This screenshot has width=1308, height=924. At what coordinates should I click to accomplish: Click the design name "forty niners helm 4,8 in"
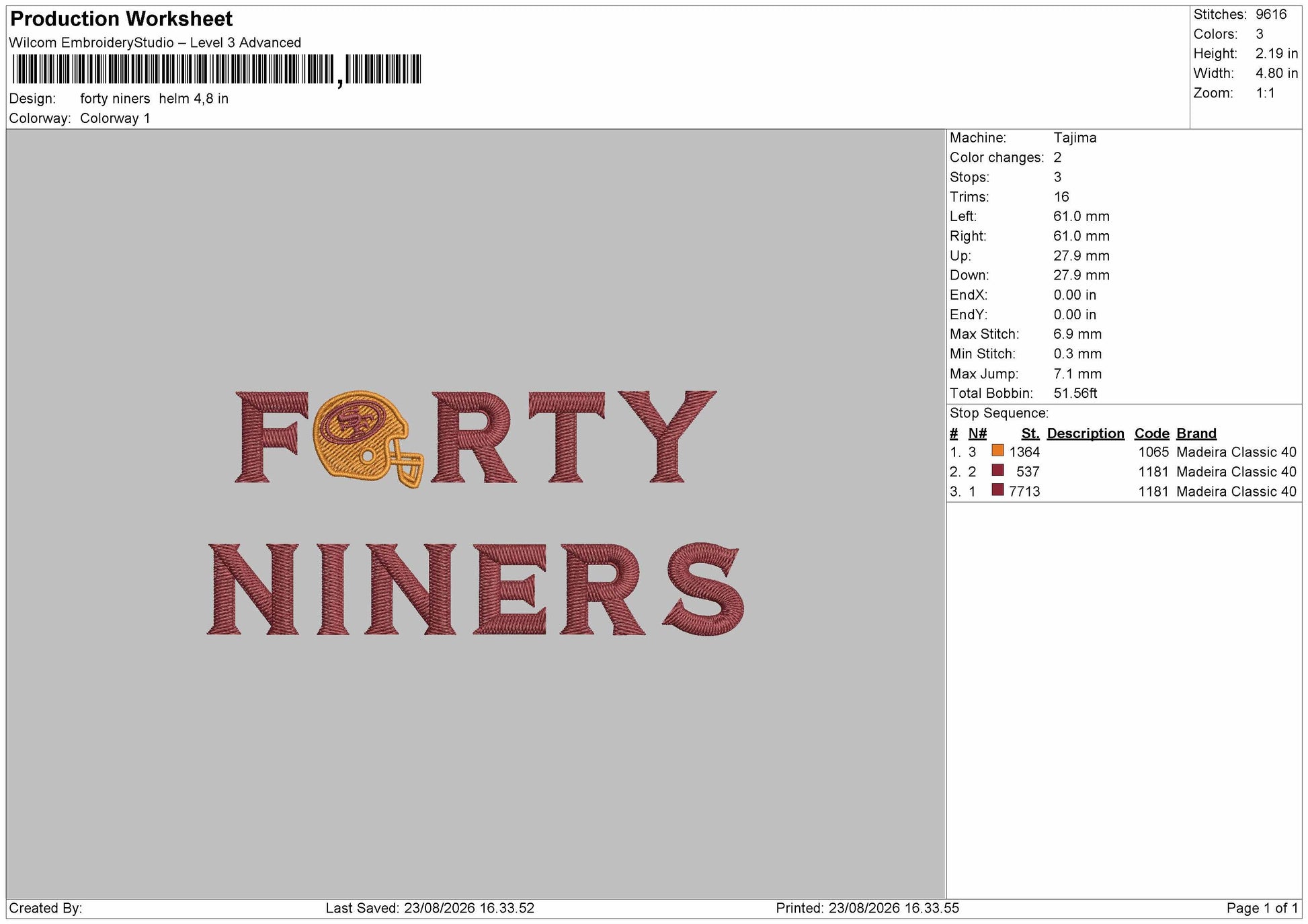(155, 99)
